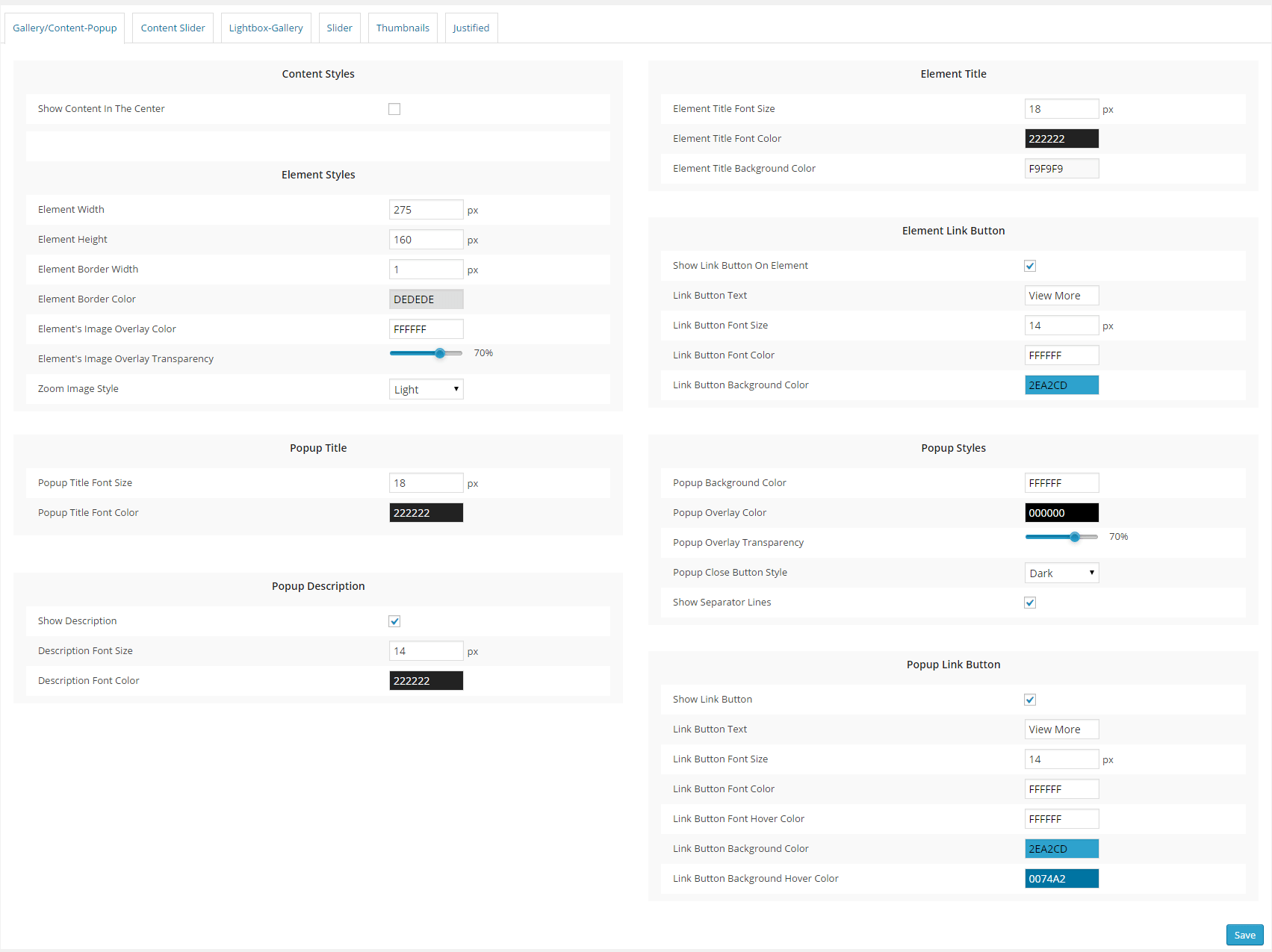
Task: Disable the Show Description checkbox
Action: 394,621
